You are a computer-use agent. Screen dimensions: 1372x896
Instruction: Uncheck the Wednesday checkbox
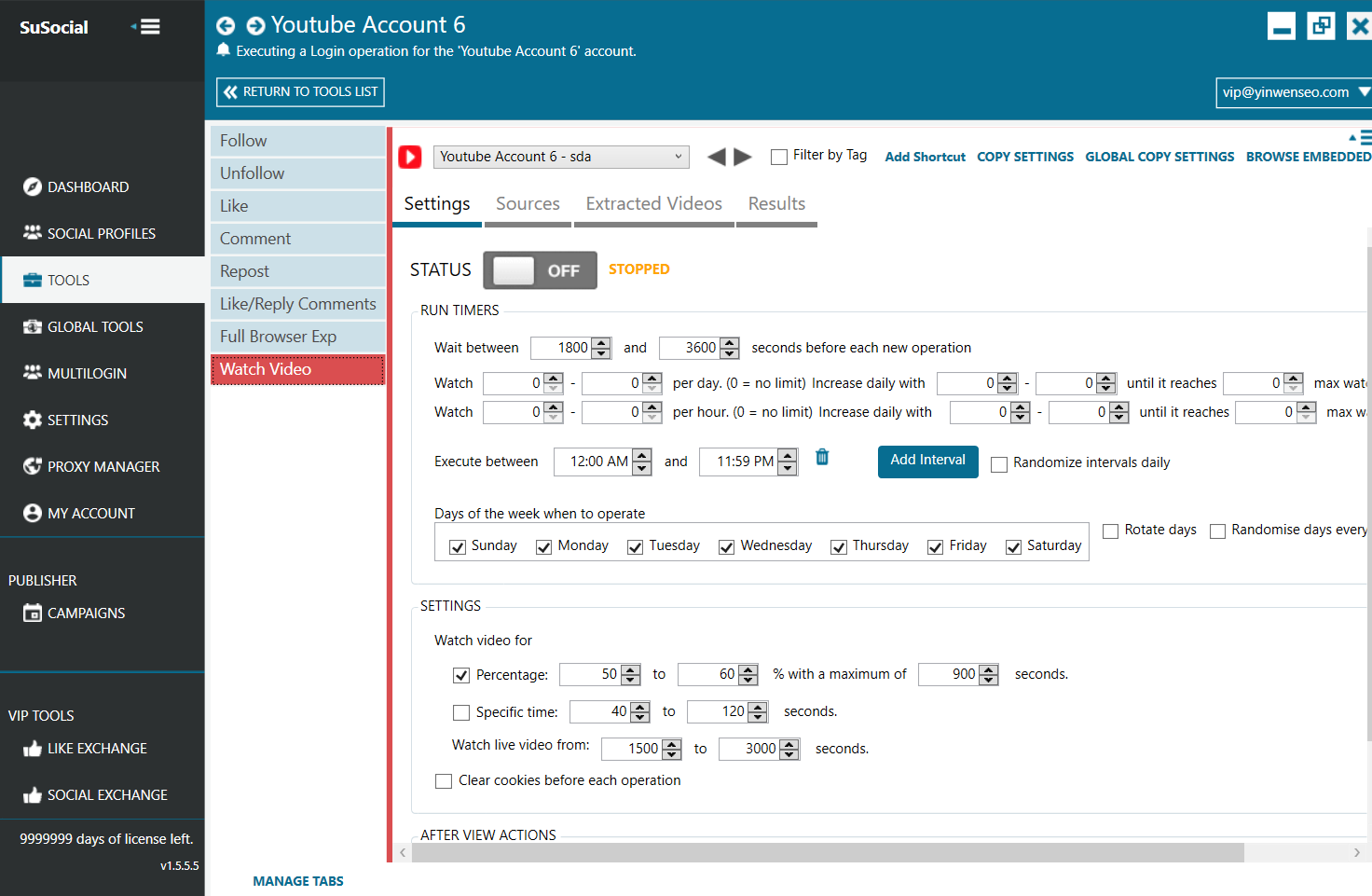(x=726, y=547)
